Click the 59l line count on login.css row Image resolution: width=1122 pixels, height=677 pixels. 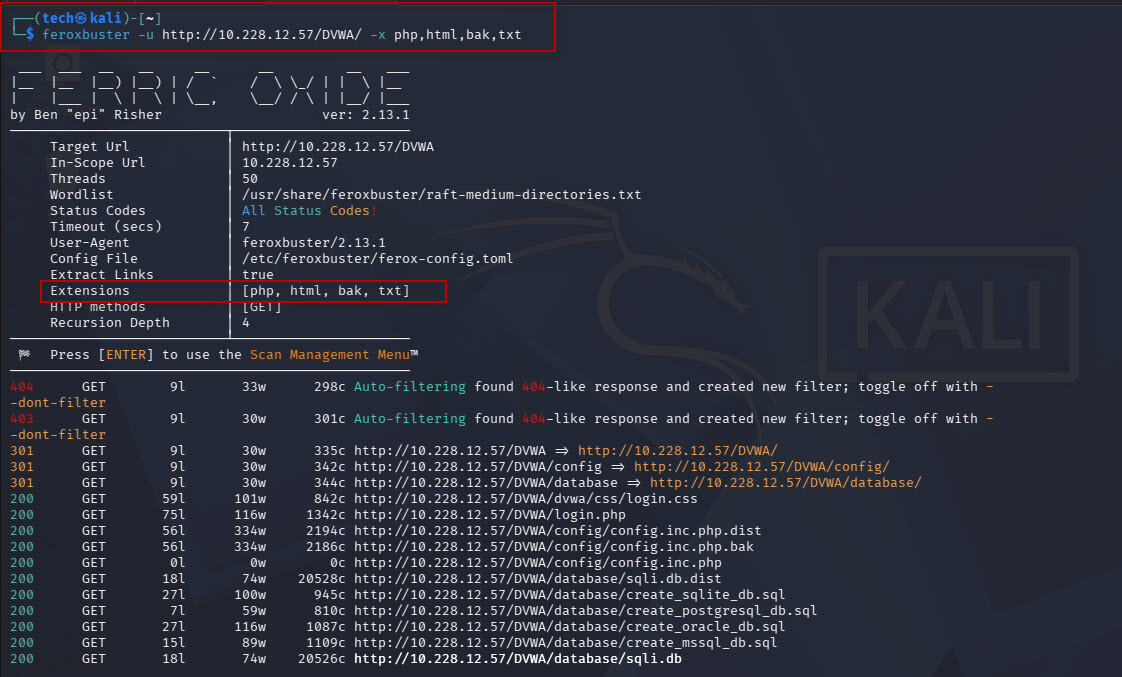click(174, 499)
